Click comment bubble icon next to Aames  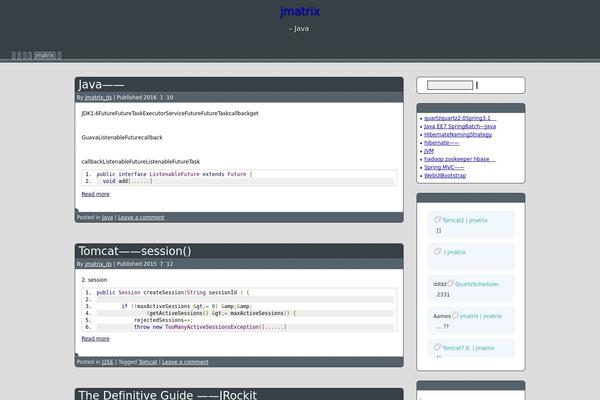(455, 315)
